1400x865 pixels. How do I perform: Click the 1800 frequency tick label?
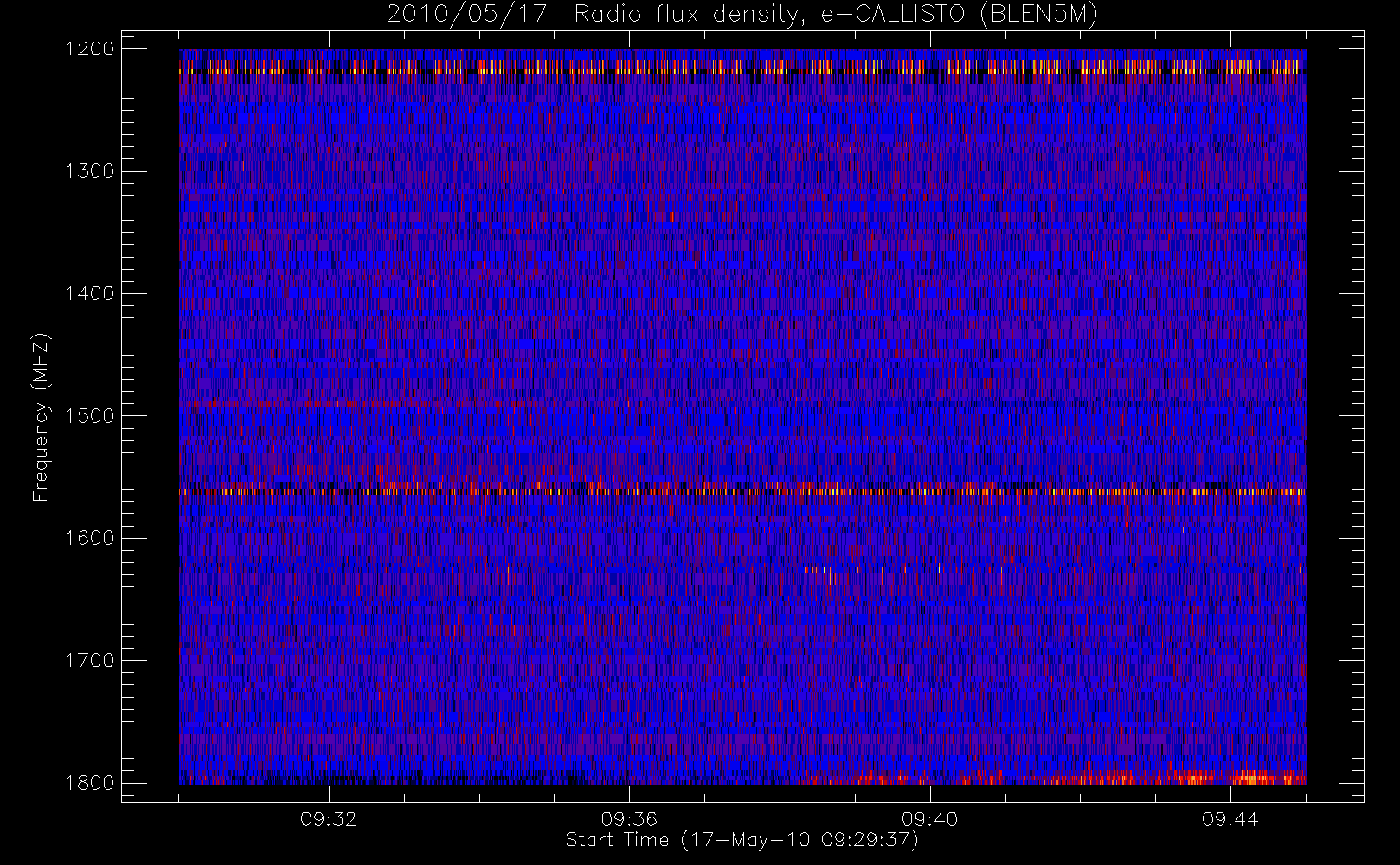tap(90, 783)
